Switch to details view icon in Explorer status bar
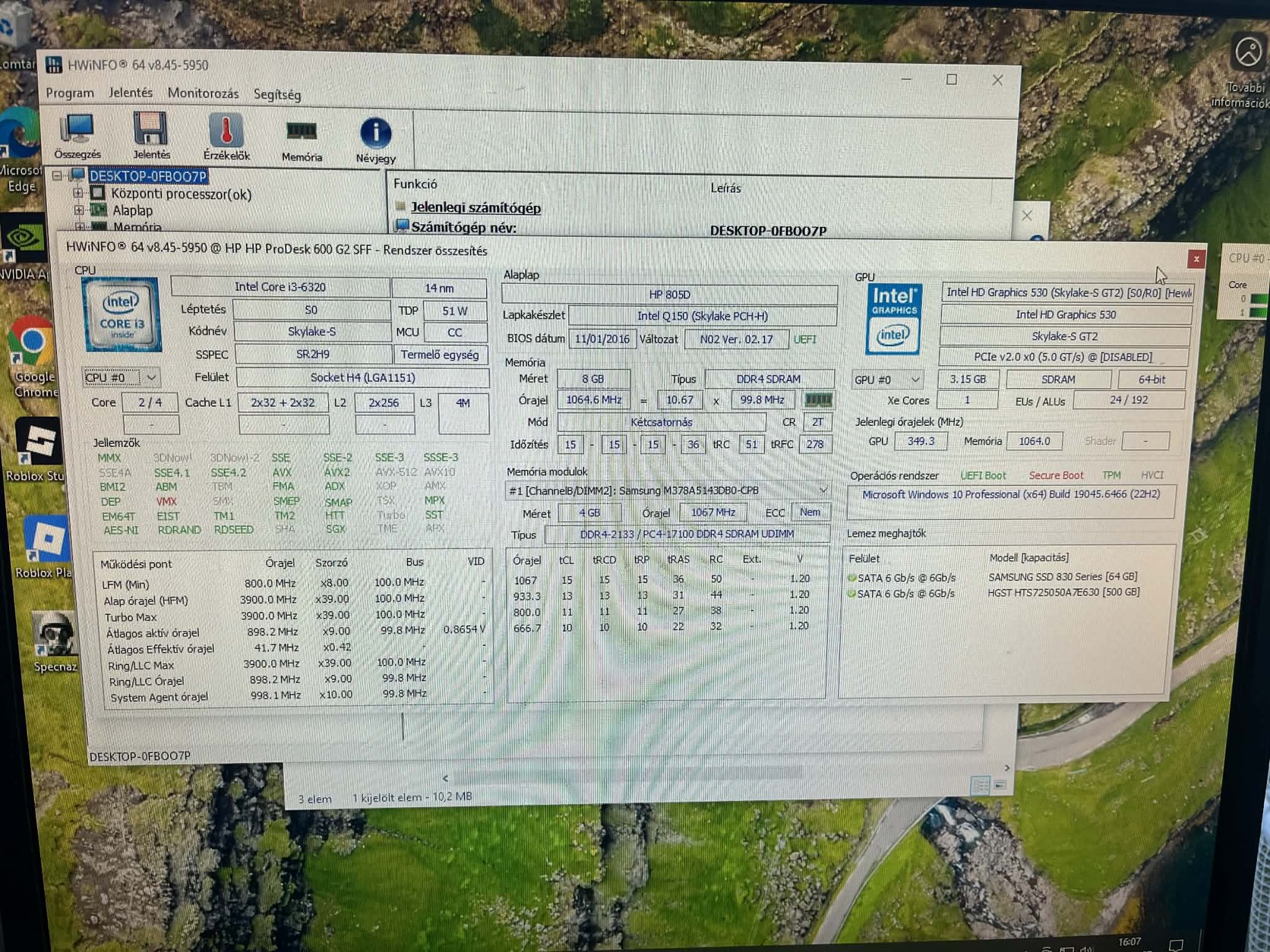Image resolution: width=1270 pixels, height=952 pixels. [x=981, y=785]
